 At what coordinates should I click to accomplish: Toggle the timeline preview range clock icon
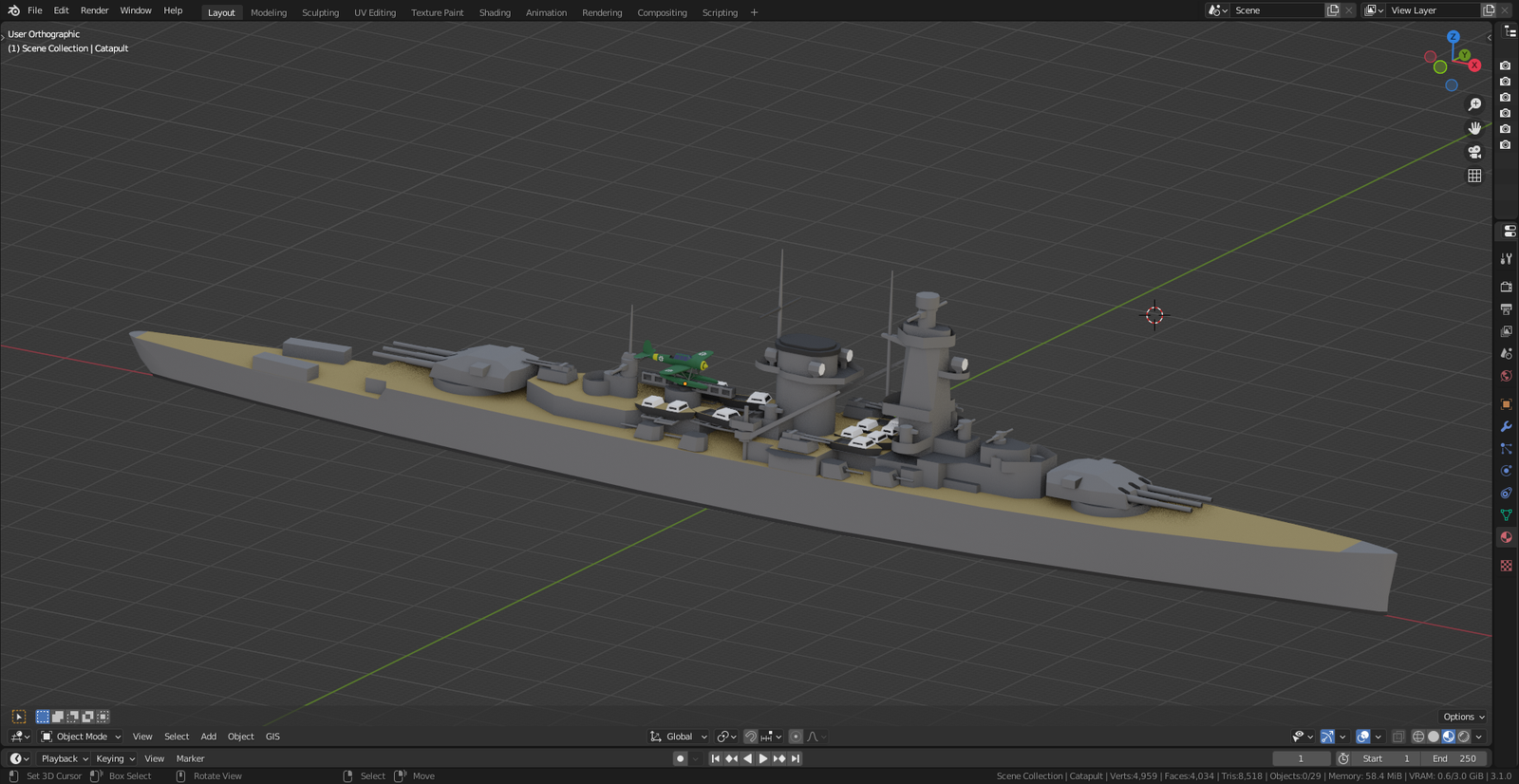1343,758
